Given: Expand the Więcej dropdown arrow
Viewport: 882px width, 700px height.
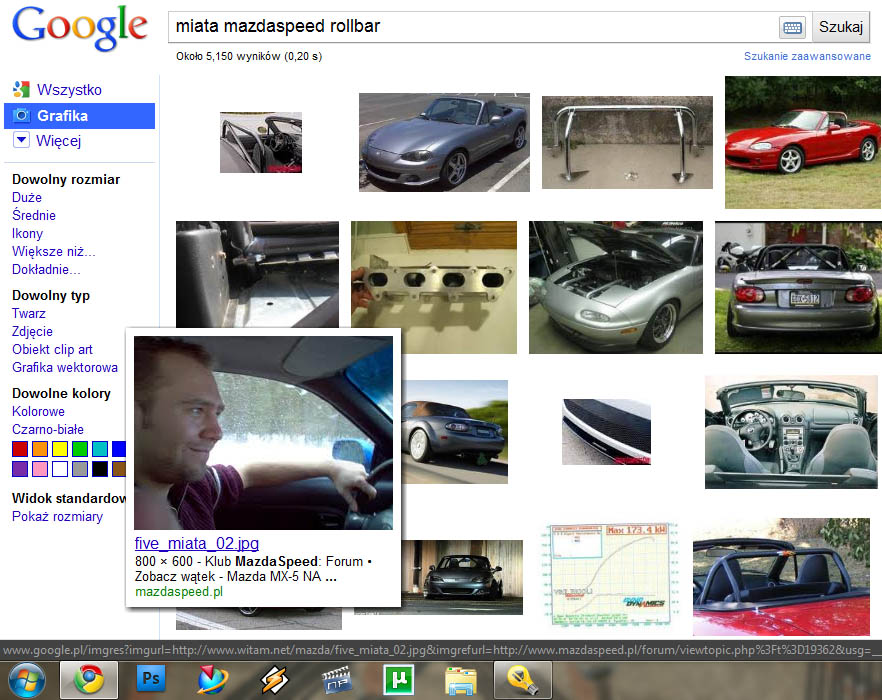Looking at the screenshot, I should pyautogui.click(x=21, y=140).
